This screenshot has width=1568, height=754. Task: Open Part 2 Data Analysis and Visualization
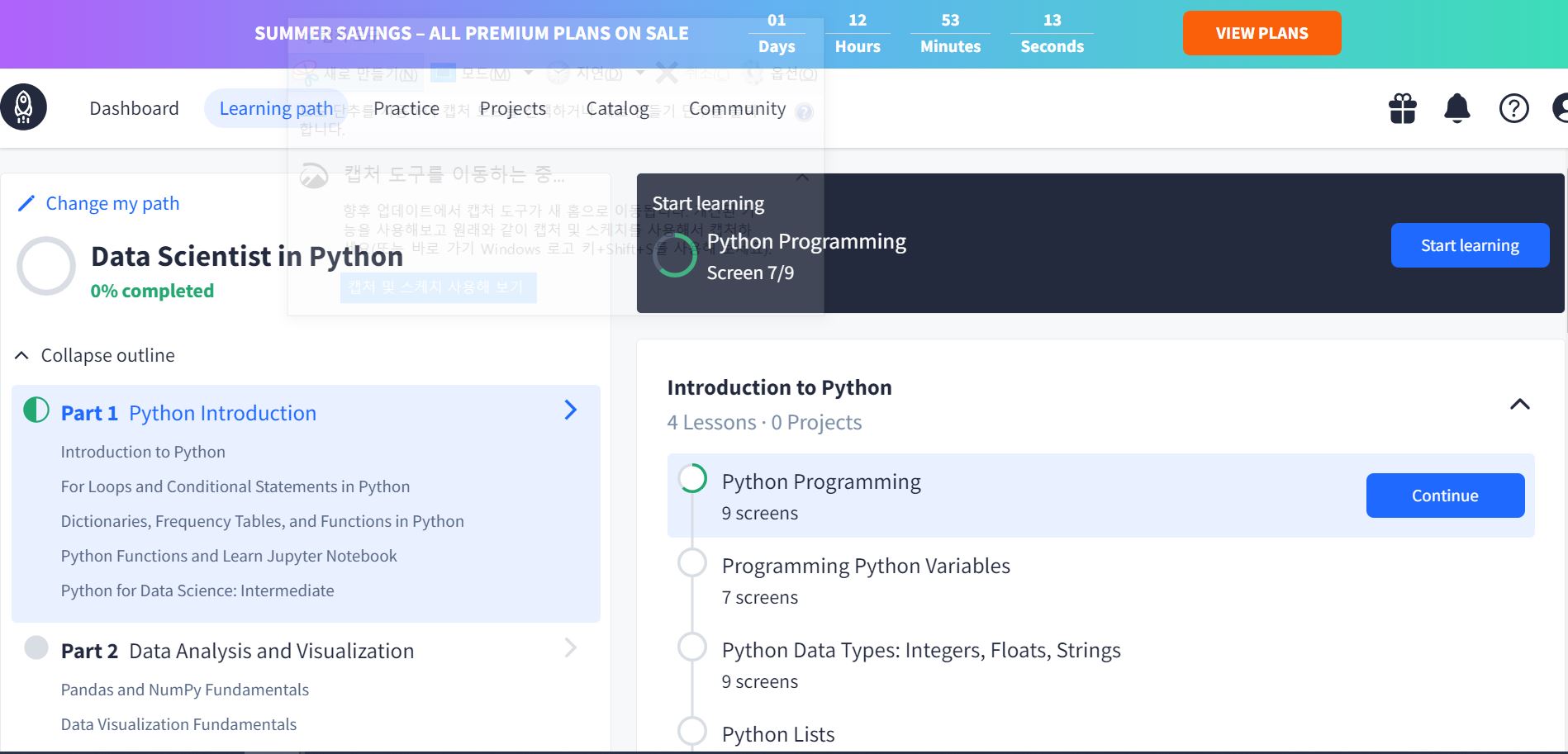tap(237, 651)
